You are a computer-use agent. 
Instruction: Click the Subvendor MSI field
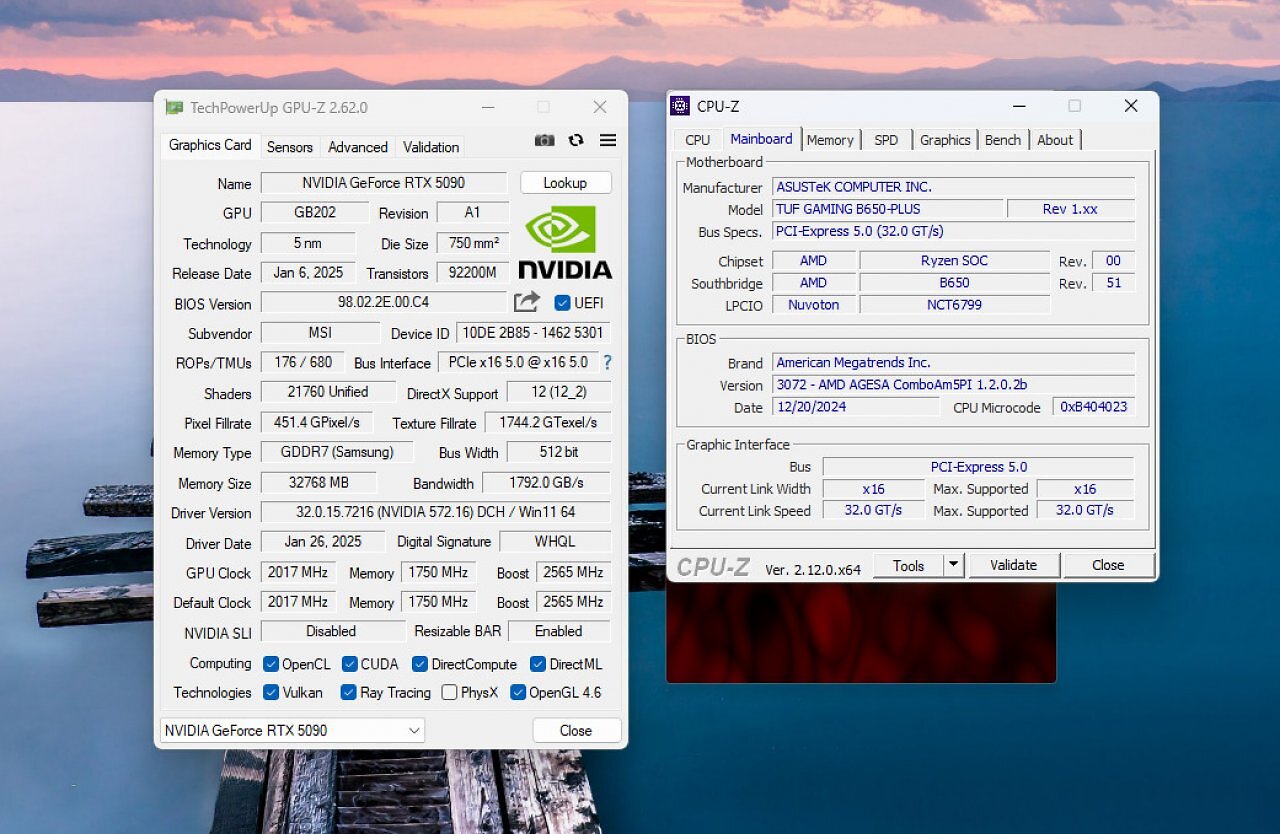click(x=320, y=332)
